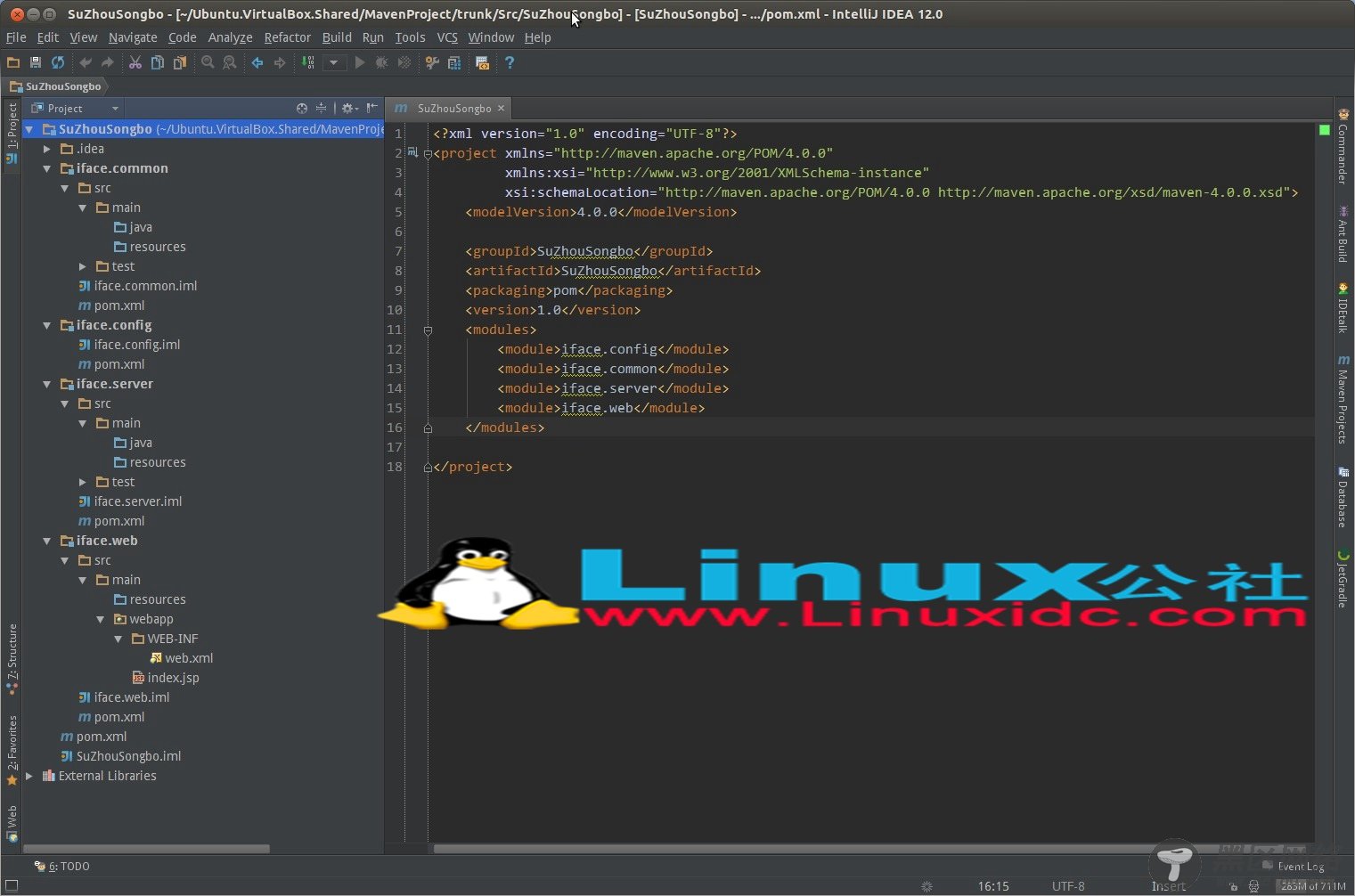The image size is (1355, 896).
Task: Click the Copy icon in toolbar
Action: (x=158, y=62)
